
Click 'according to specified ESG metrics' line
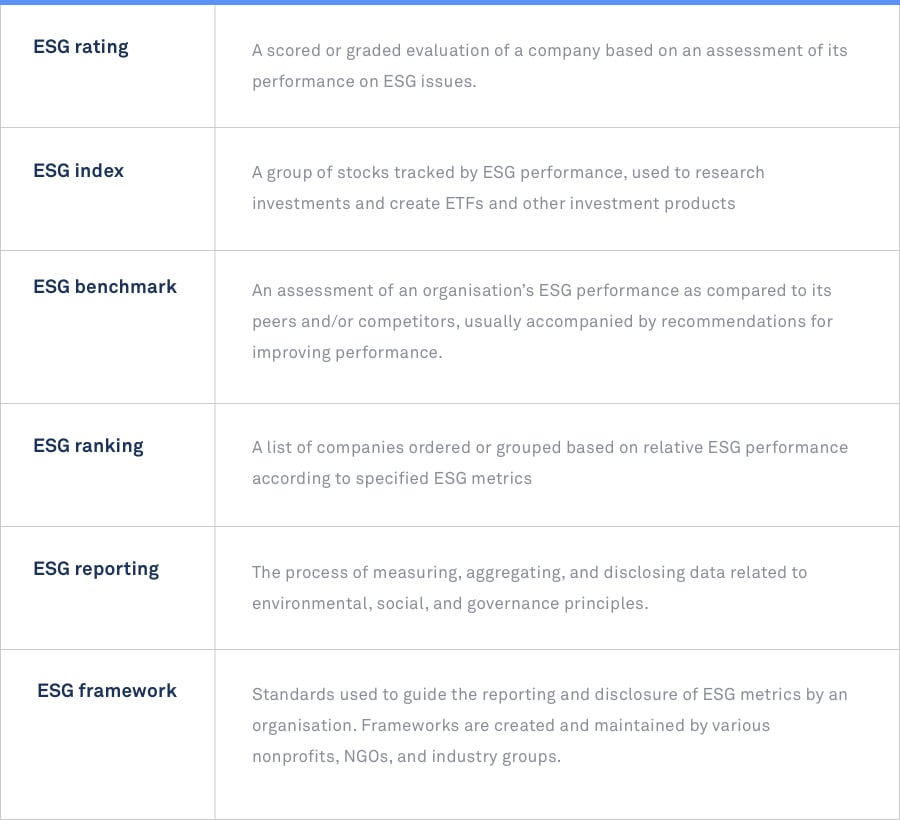392,479
